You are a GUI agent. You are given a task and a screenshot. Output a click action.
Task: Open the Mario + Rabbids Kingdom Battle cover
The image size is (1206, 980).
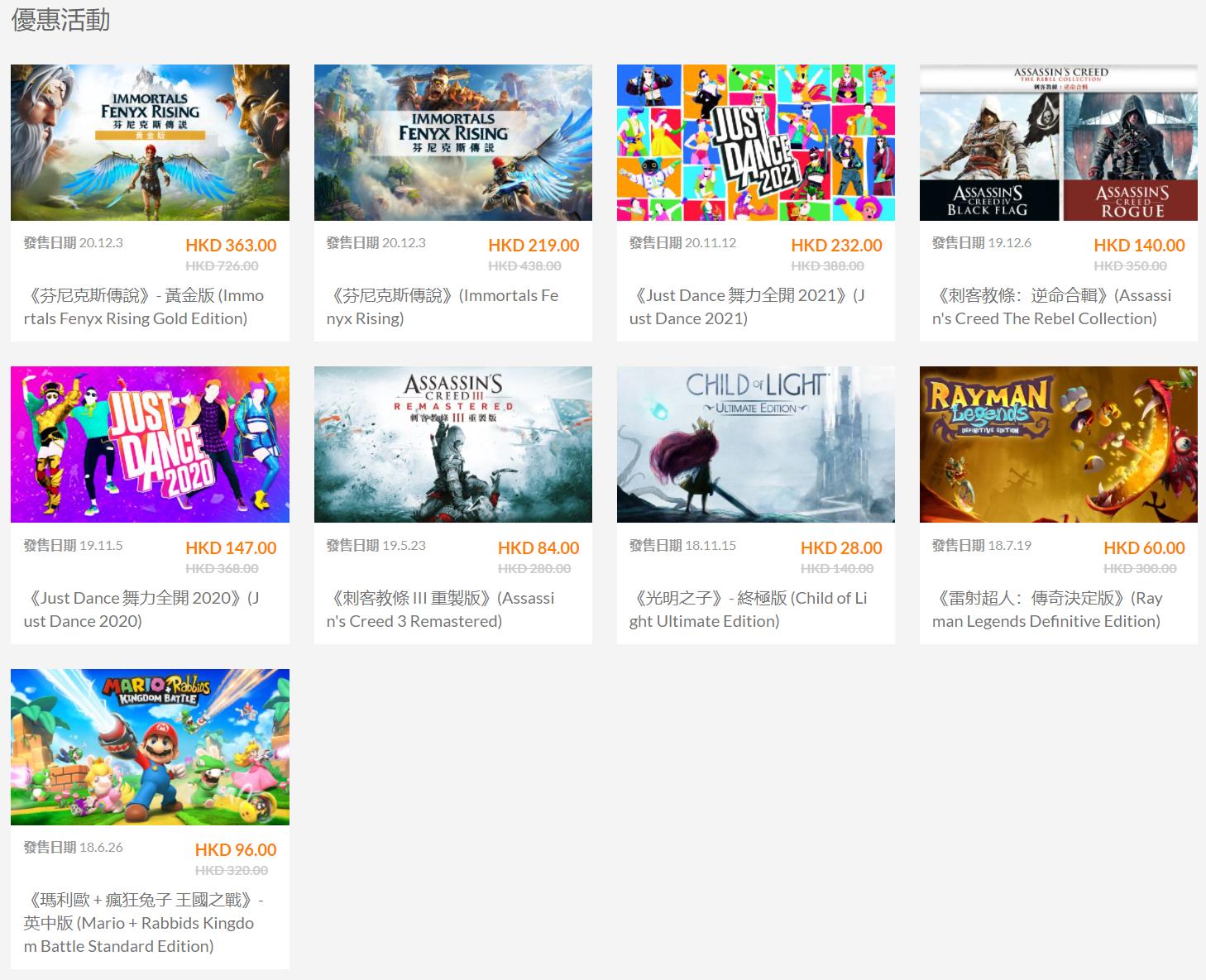150,747
